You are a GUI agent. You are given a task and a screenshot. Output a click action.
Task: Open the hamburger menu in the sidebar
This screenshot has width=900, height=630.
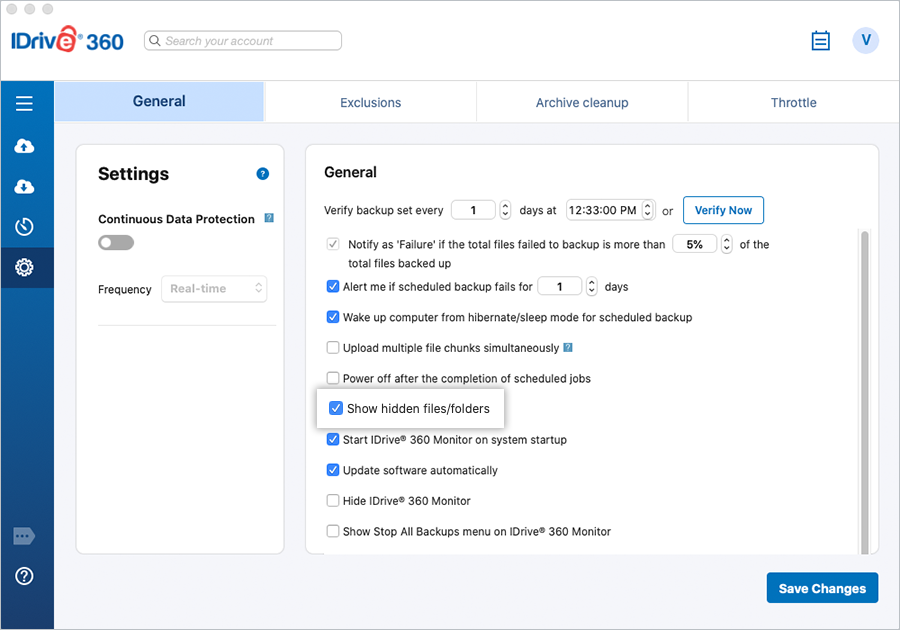[x=25, y=103]
